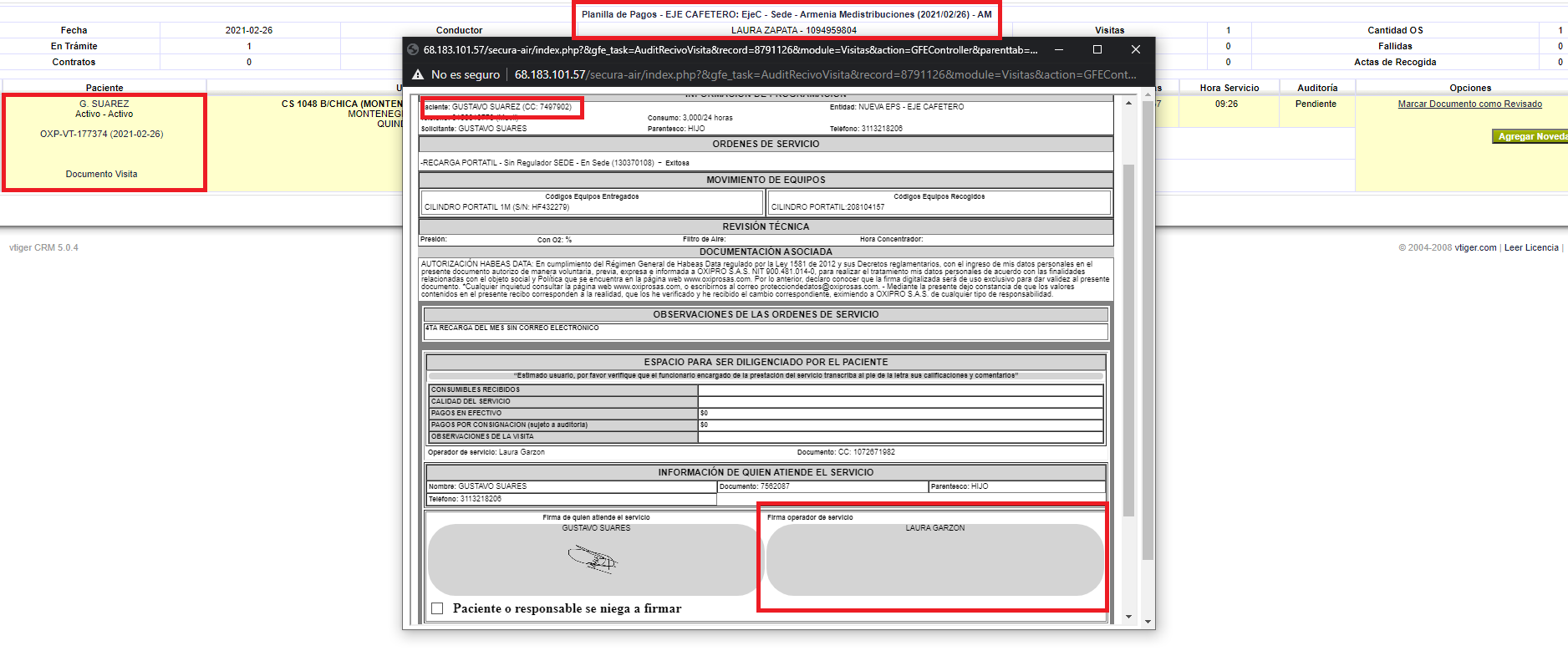Click the 'GUSTAVO SUARES' attendee signature pad
Viewport: 1568px width, 651px height.
(x=595, y=560)
